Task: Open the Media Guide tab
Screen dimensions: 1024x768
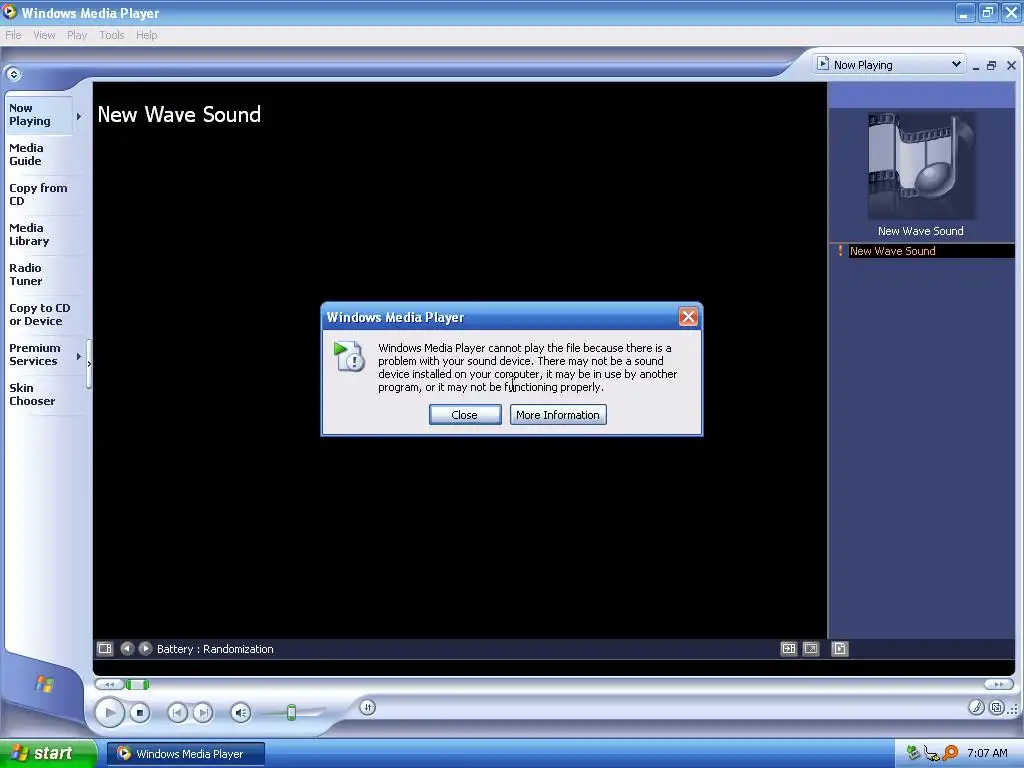Action: click(43, 155)
